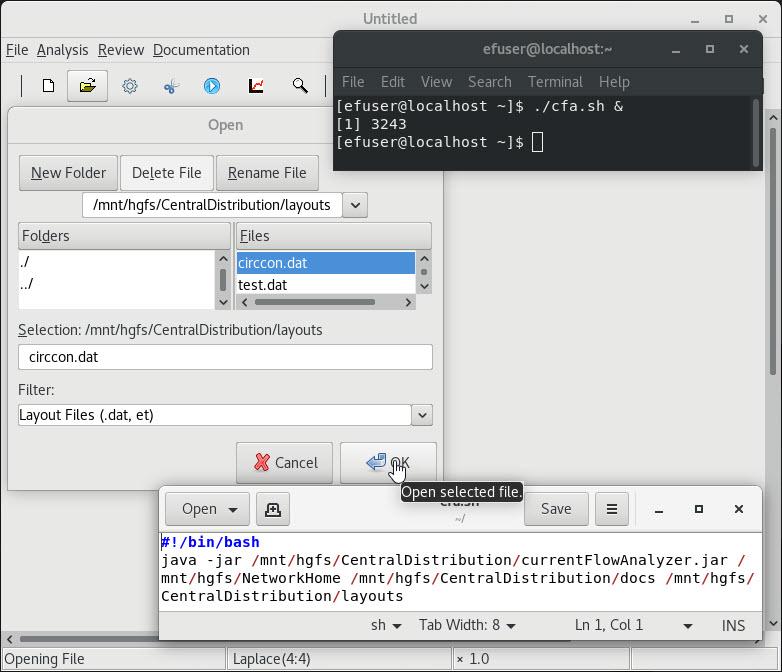Click the open folder toolbar icon

88,87
